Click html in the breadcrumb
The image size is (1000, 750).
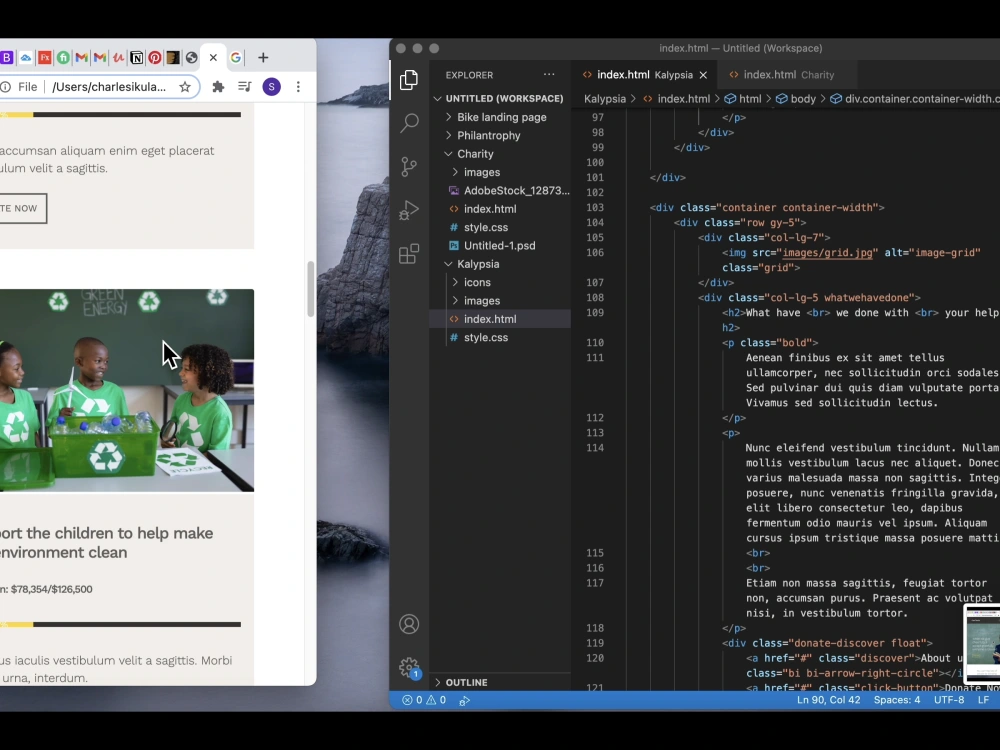pos(743,99)
